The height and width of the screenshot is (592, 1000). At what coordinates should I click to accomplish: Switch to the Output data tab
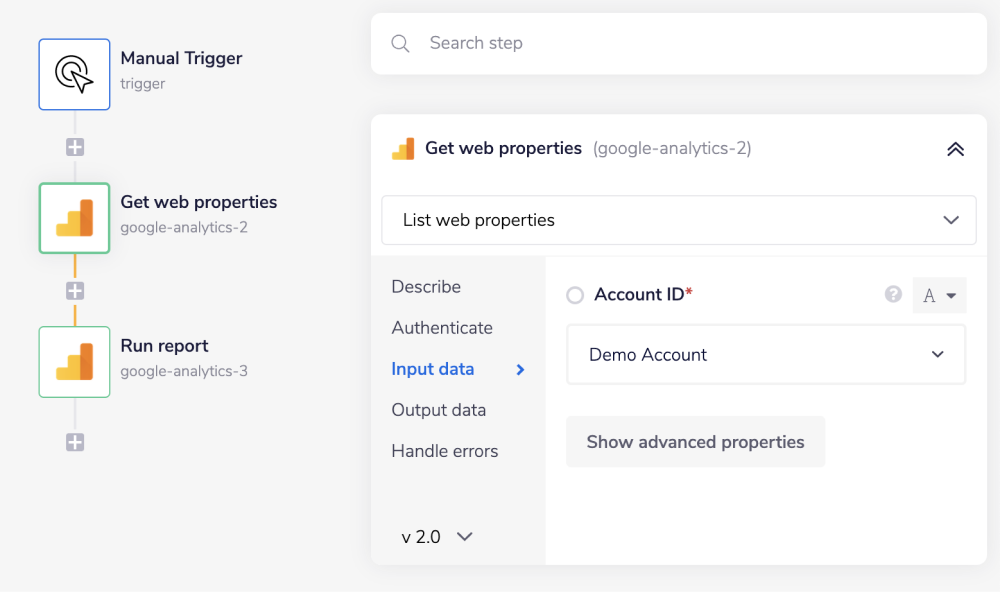[x=438, y=409]
